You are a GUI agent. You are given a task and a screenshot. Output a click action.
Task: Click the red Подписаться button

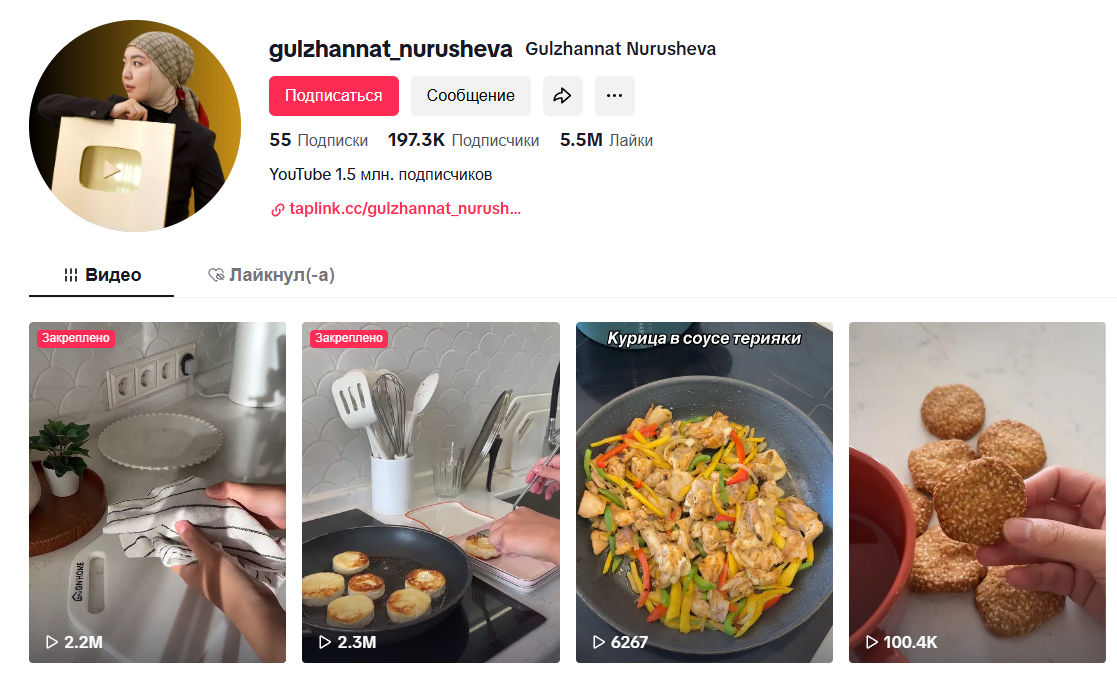[333, 95]
